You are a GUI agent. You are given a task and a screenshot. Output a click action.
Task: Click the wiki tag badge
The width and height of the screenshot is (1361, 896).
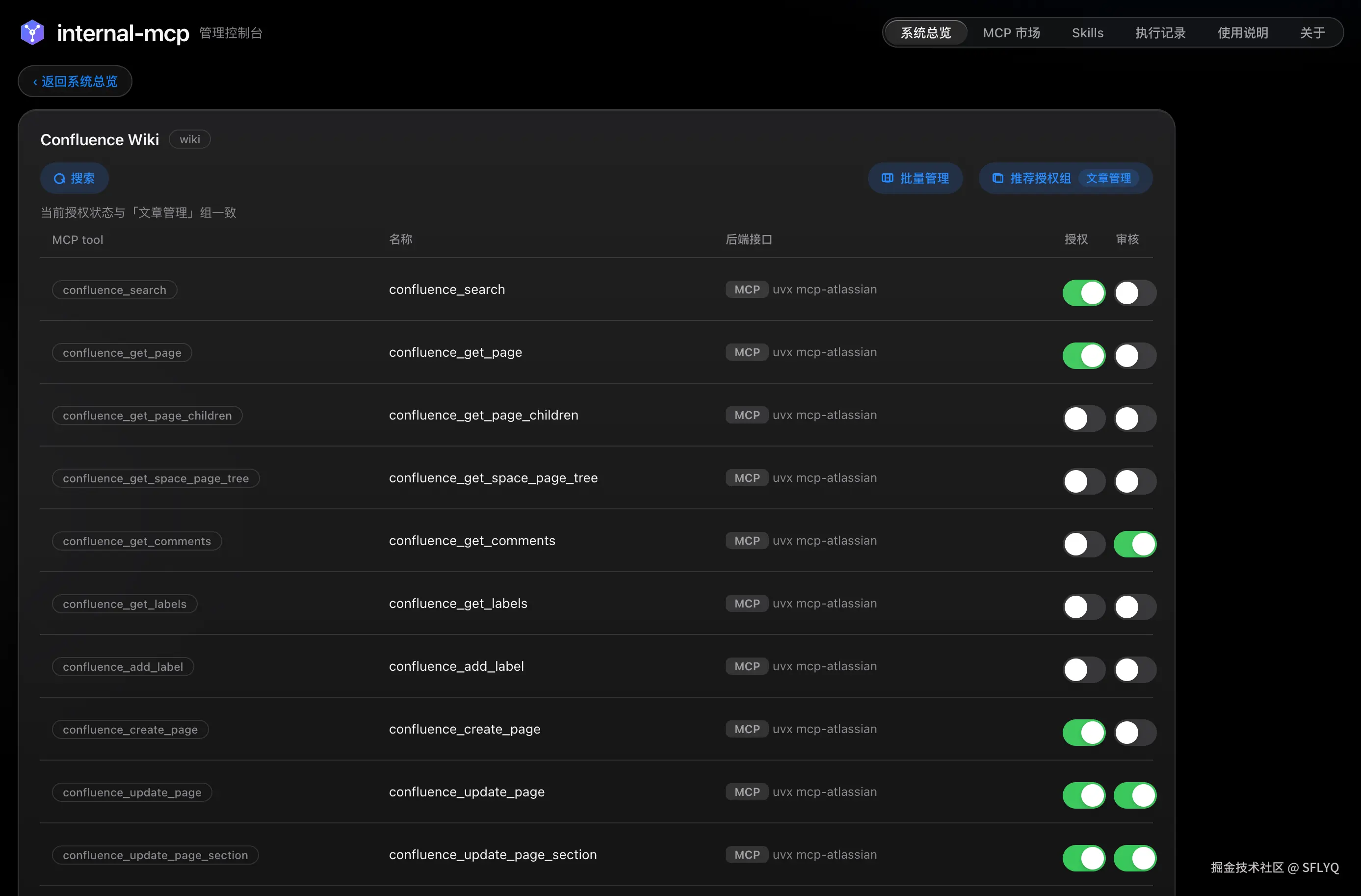[190, 139]
